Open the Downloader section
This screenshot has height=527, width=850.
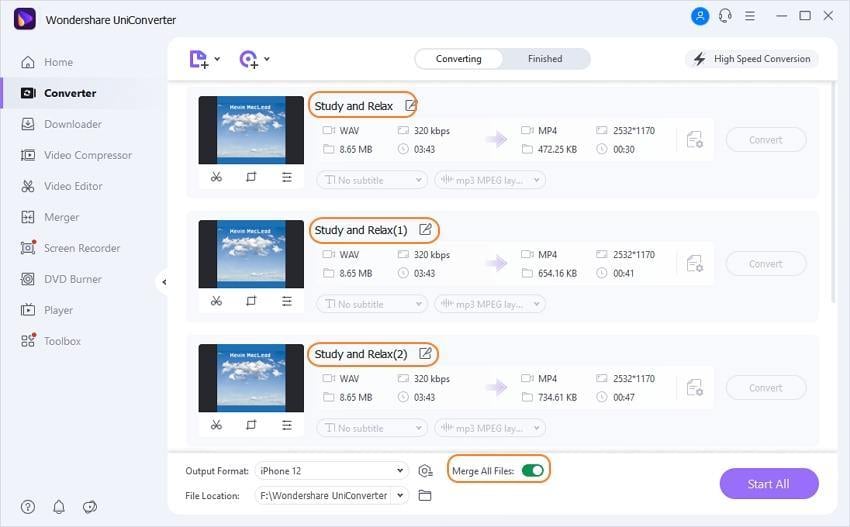tap(61, 124)
